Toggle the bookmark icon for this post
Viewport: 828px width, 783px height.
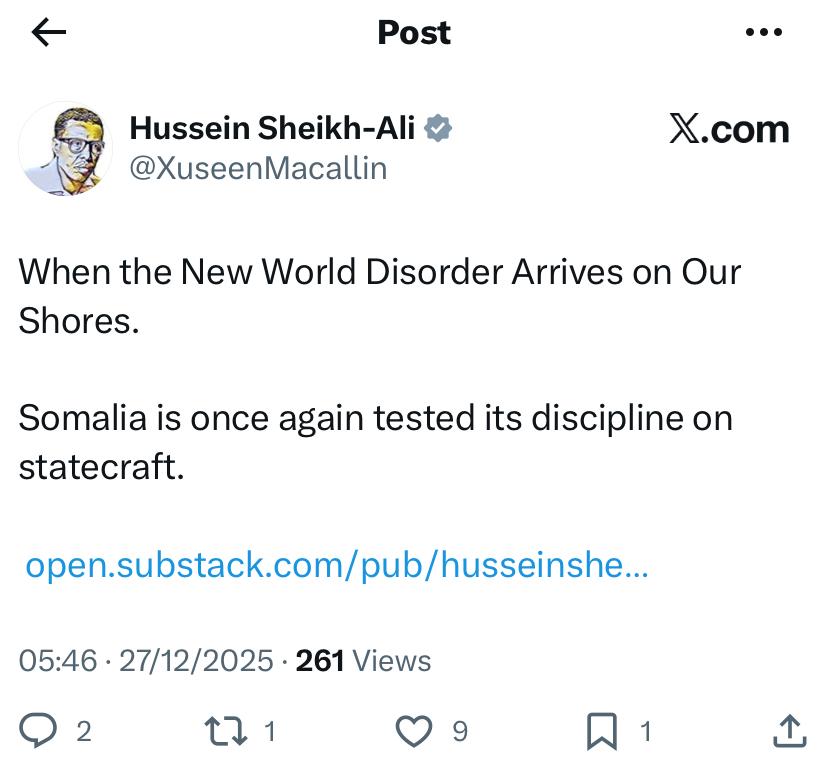pyautogui.click(x=601, y=732)
